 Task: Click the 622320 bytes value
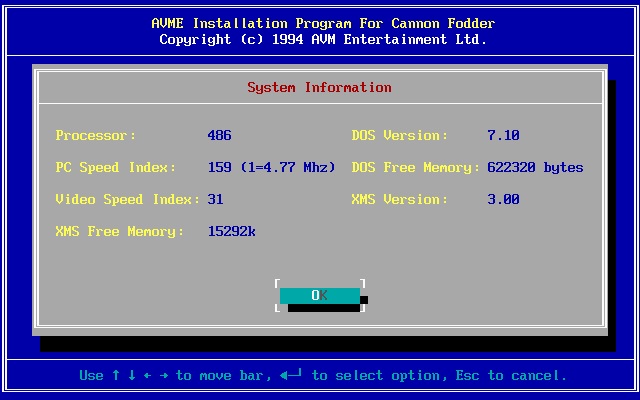point(535,167)
